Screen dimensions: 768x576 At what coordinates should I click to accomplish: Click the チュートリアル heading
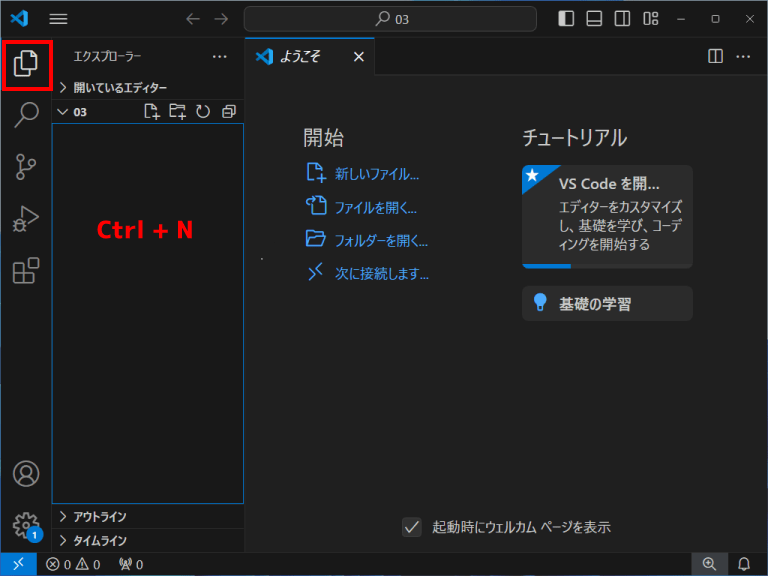(574, 138)
